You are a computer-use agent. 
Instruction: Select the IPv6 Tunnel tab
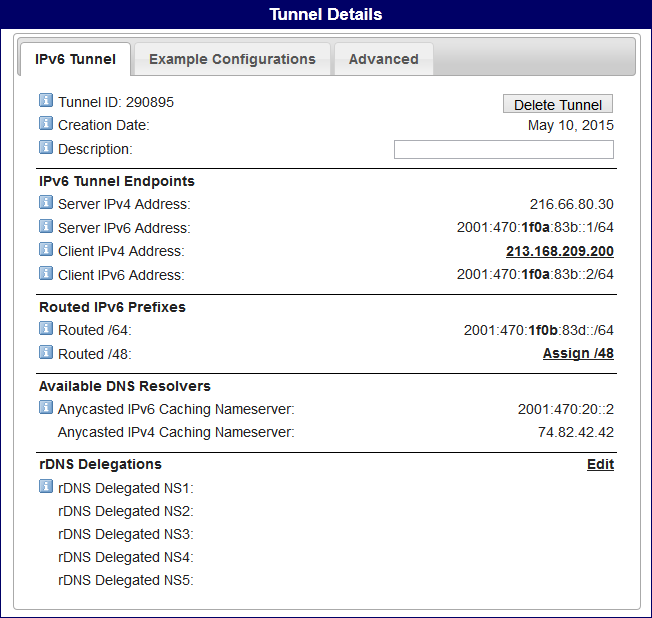click(x=75, y=59)
